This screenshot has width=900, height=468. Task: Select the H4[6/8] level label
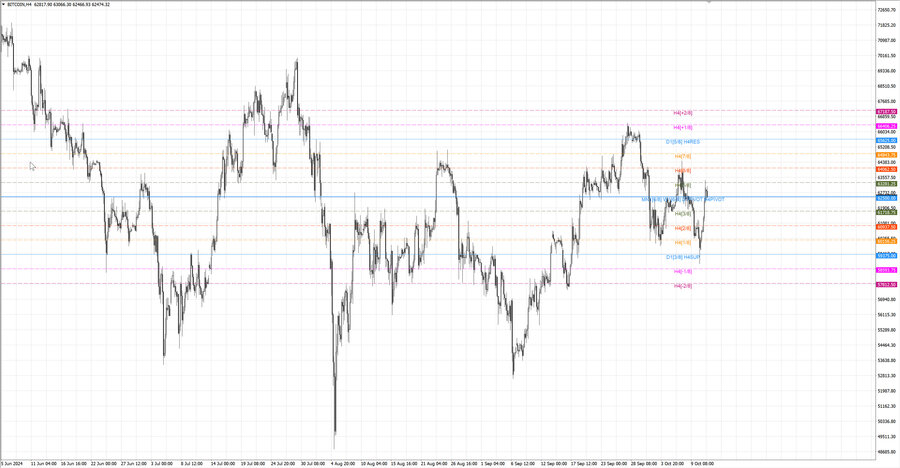[683, 171]
